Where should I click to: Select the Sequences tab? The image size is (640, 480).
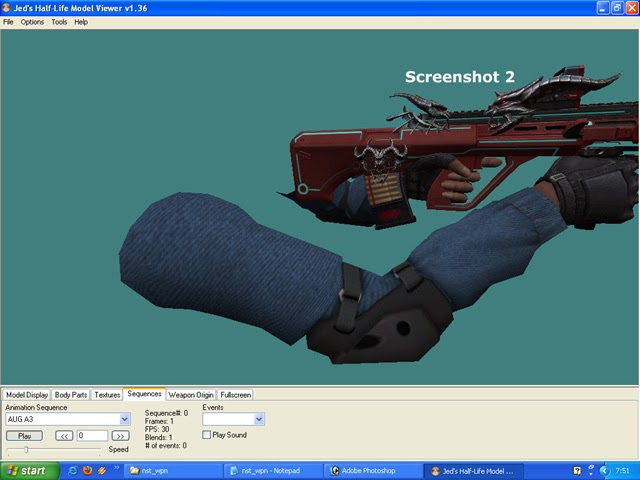coord(144,394)
